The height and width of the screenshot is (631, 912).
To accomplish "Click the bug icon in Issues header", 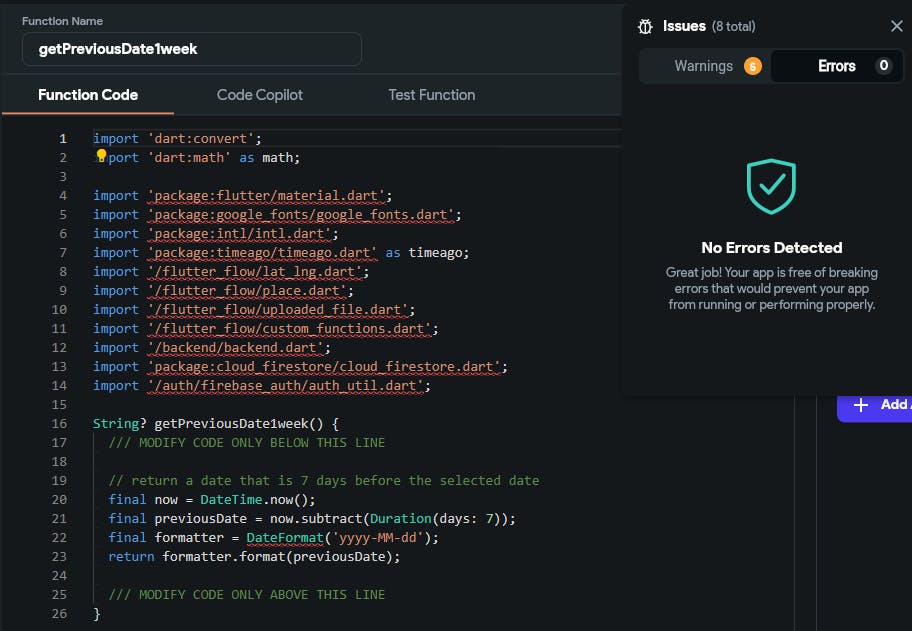I will coord(646,27).
